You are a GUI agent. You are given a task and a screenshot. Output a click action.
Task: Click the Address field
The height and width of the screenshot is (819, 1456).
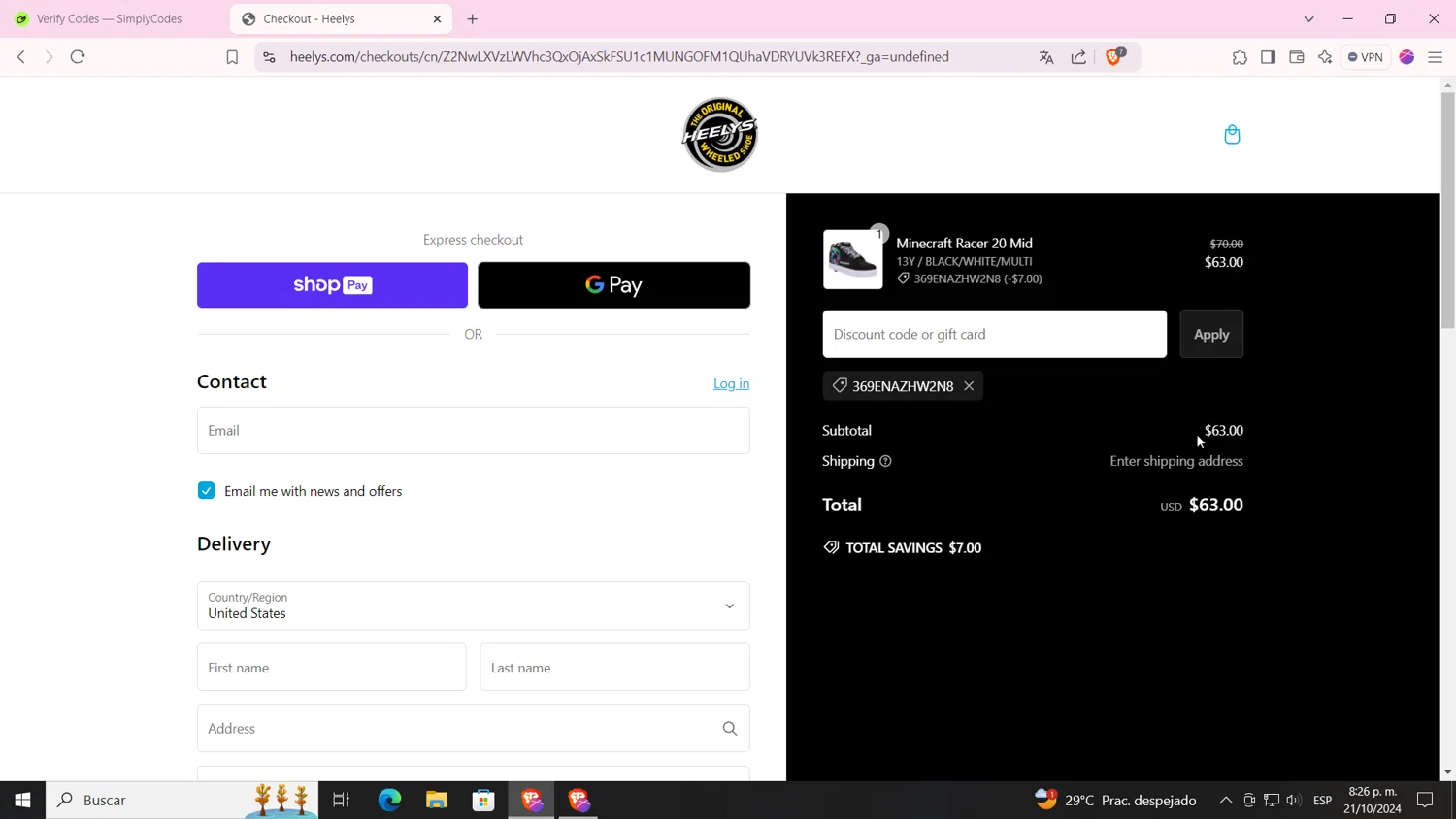474,729
